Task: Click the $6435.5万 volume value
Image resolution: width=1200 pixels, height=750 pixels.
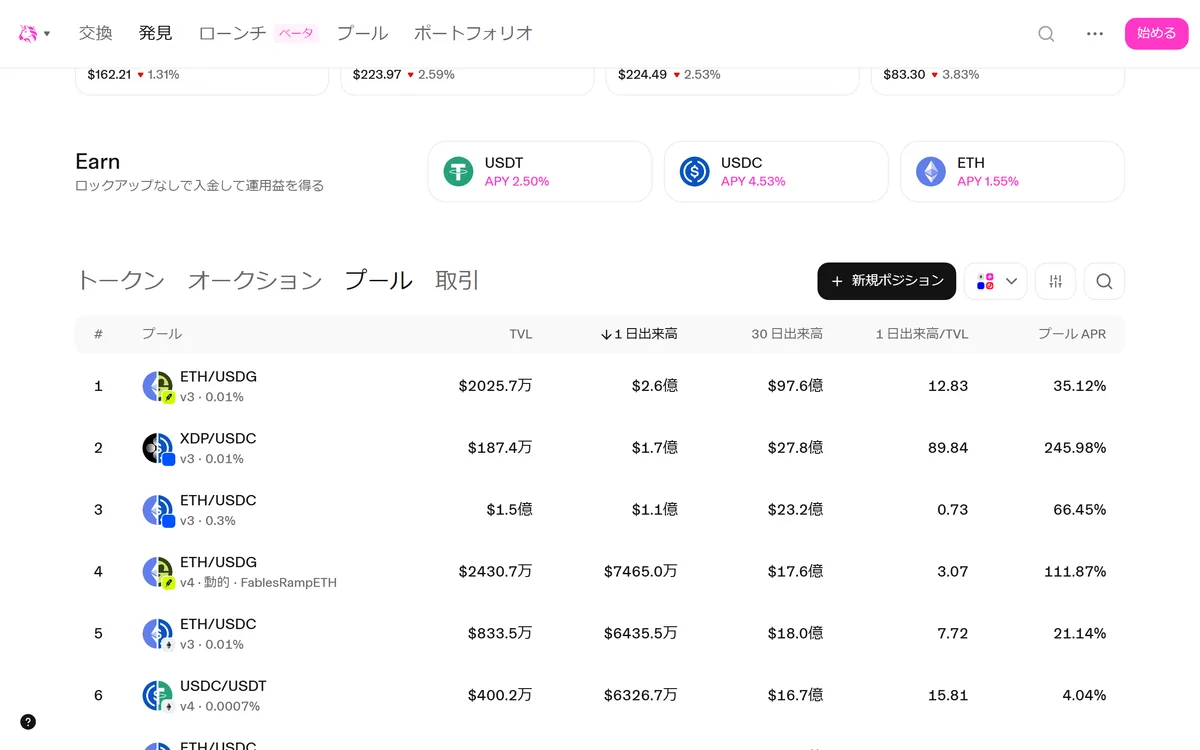Action: [x=640, y=634]
